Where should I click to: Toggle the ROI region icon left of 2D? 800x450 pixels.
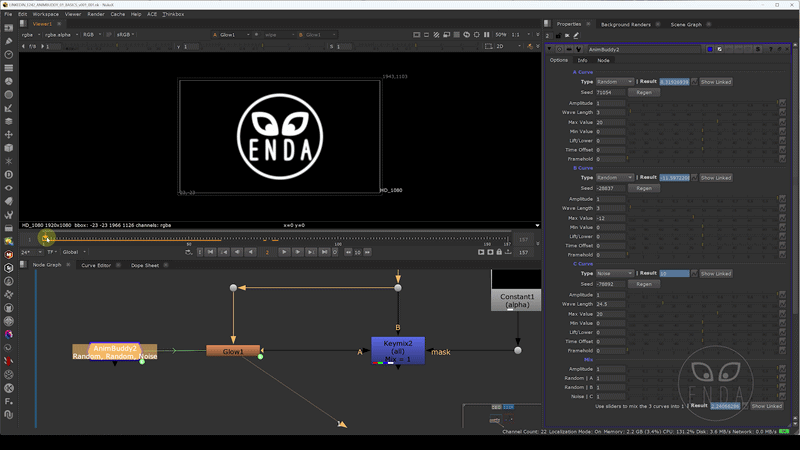coord(488,46)
